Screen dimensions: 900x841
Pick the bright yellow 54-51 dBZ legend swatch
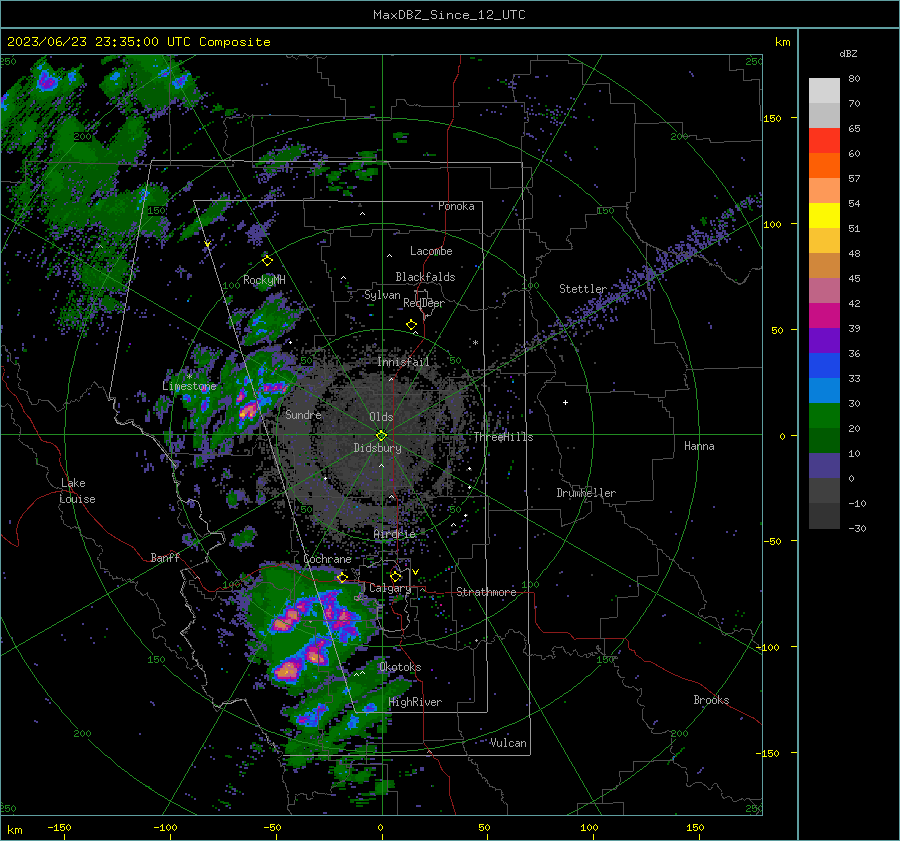click(824, 216)
